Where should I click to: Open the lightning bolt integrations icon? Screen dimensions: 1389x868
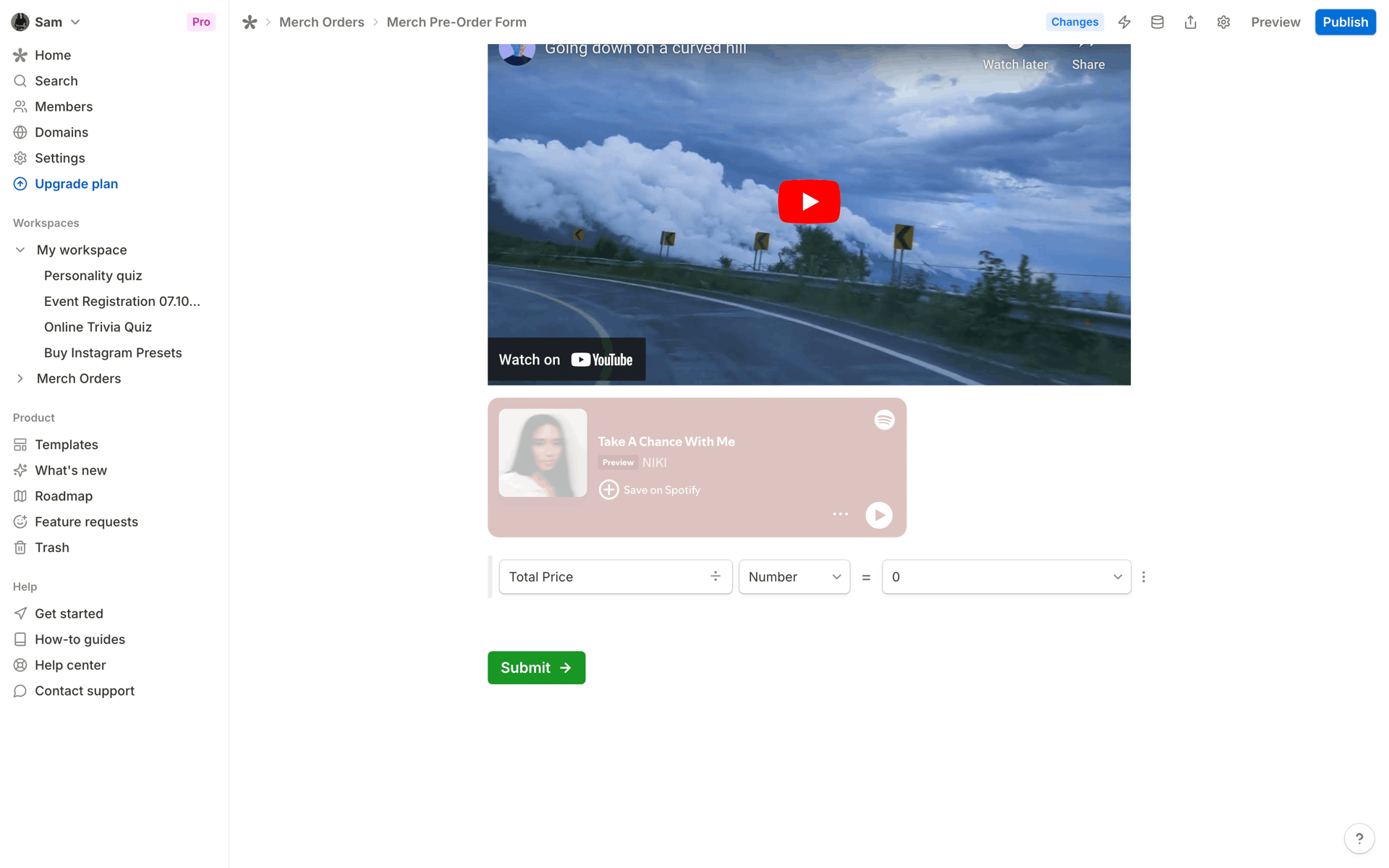pos(1124,22)
